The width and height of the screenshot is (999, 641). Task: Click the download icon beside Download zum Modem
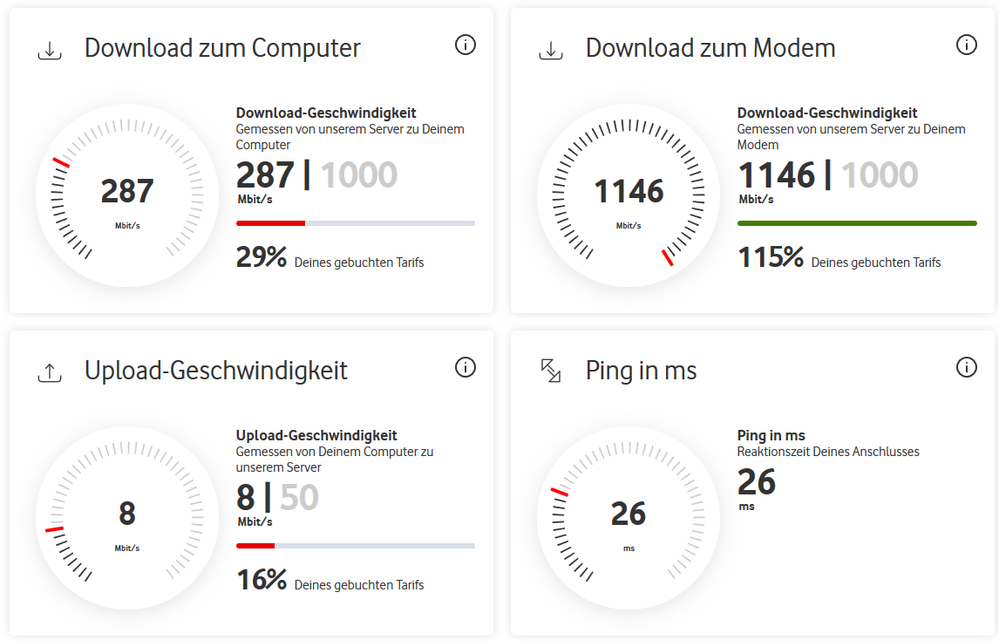pos(550,46)
